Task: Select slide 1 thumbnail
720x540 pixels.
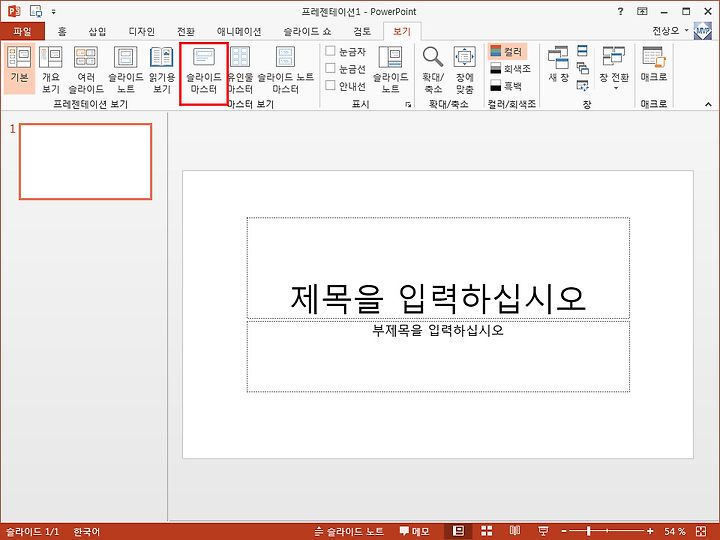Action: tap(85, 162)
